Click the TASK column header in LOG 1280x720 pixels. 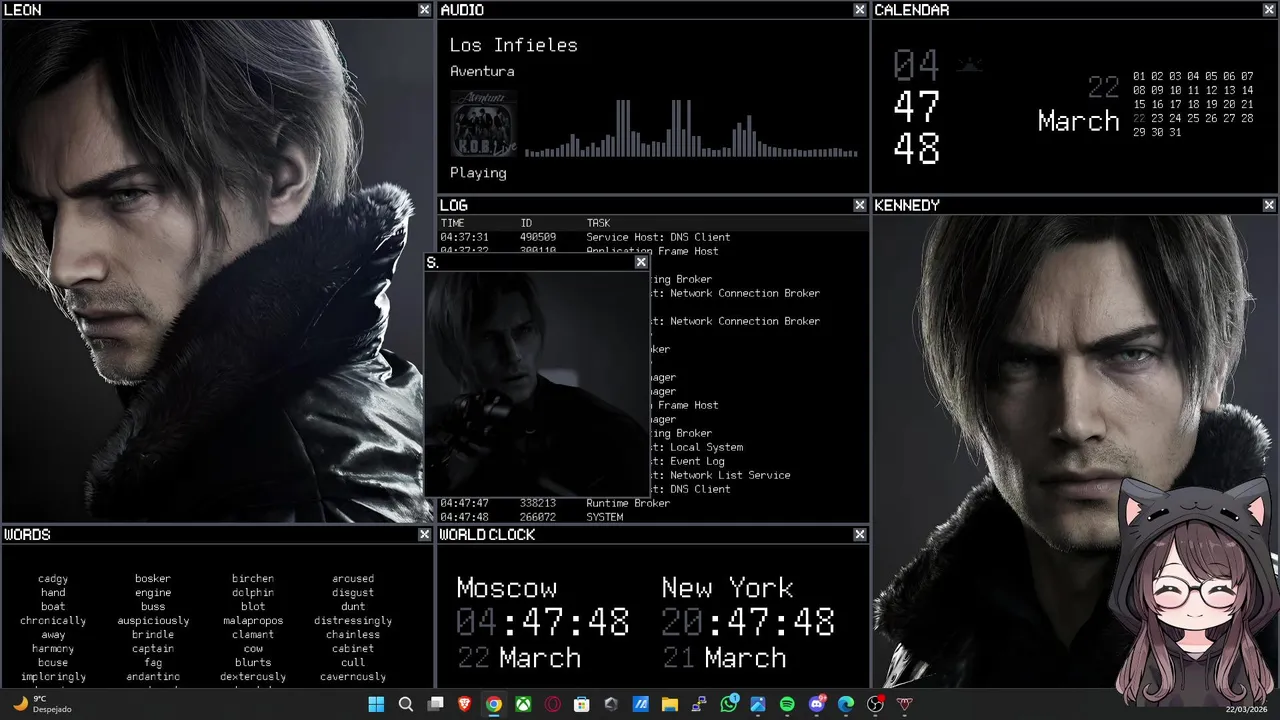(x=598, y=223)
